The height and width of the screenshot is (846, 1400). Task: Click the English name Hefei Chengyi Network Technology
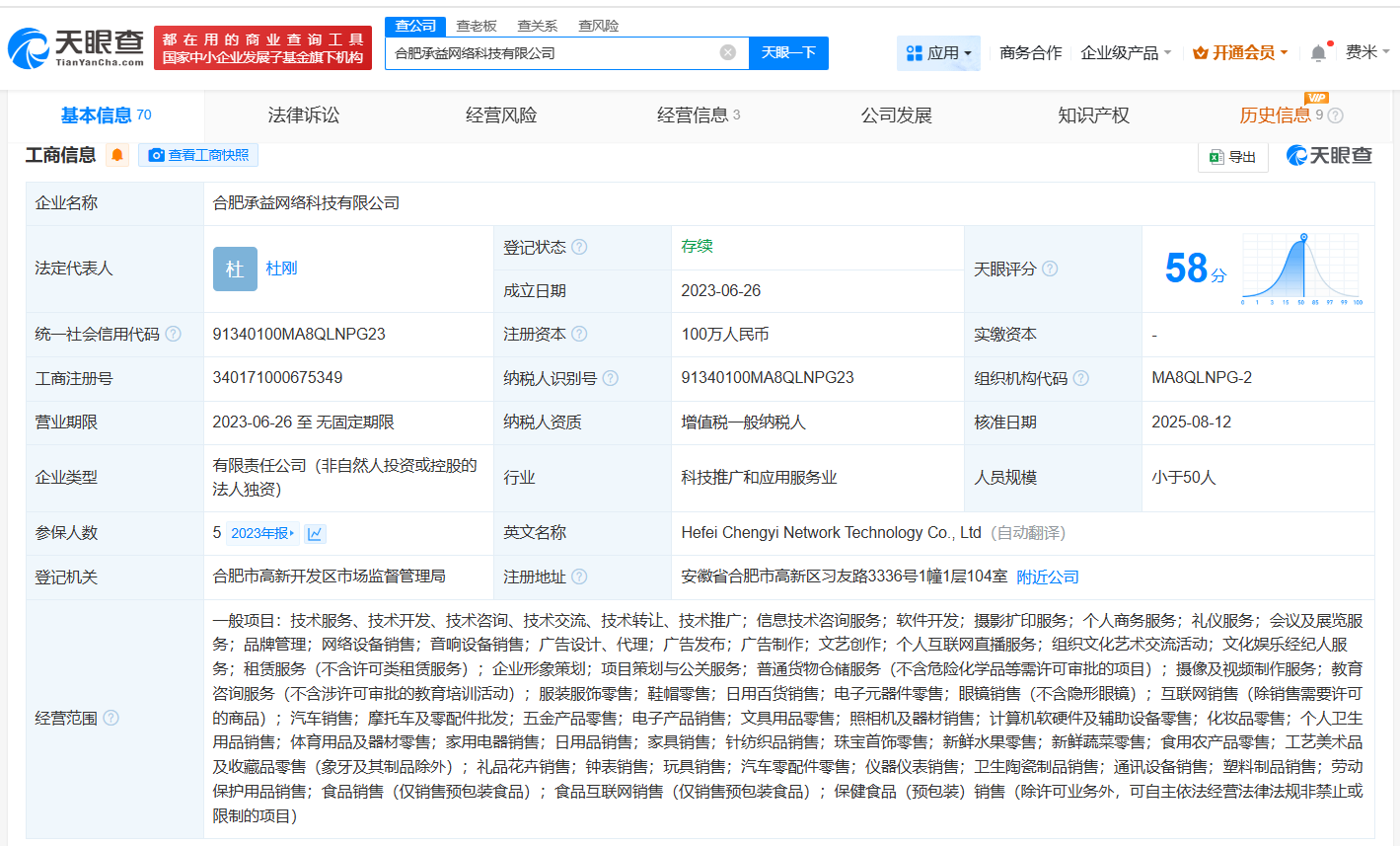pos(831,533)
